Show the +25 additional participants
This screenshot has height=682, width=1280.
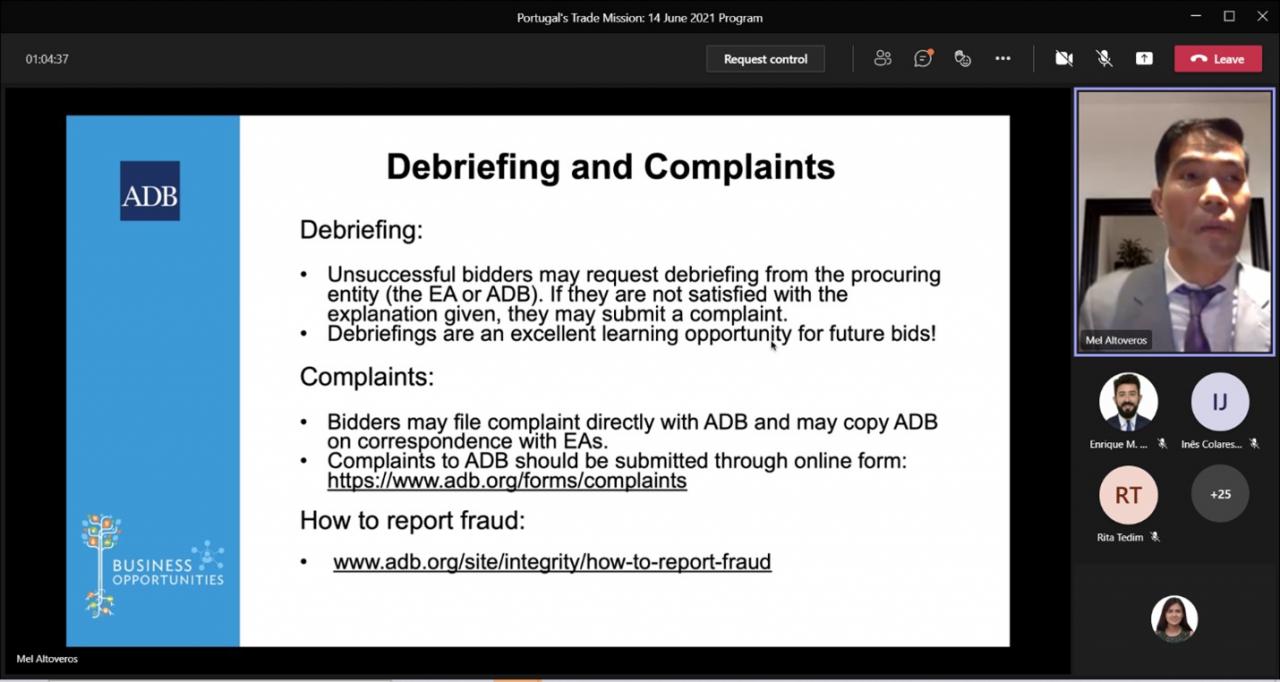pos(1220,494)
